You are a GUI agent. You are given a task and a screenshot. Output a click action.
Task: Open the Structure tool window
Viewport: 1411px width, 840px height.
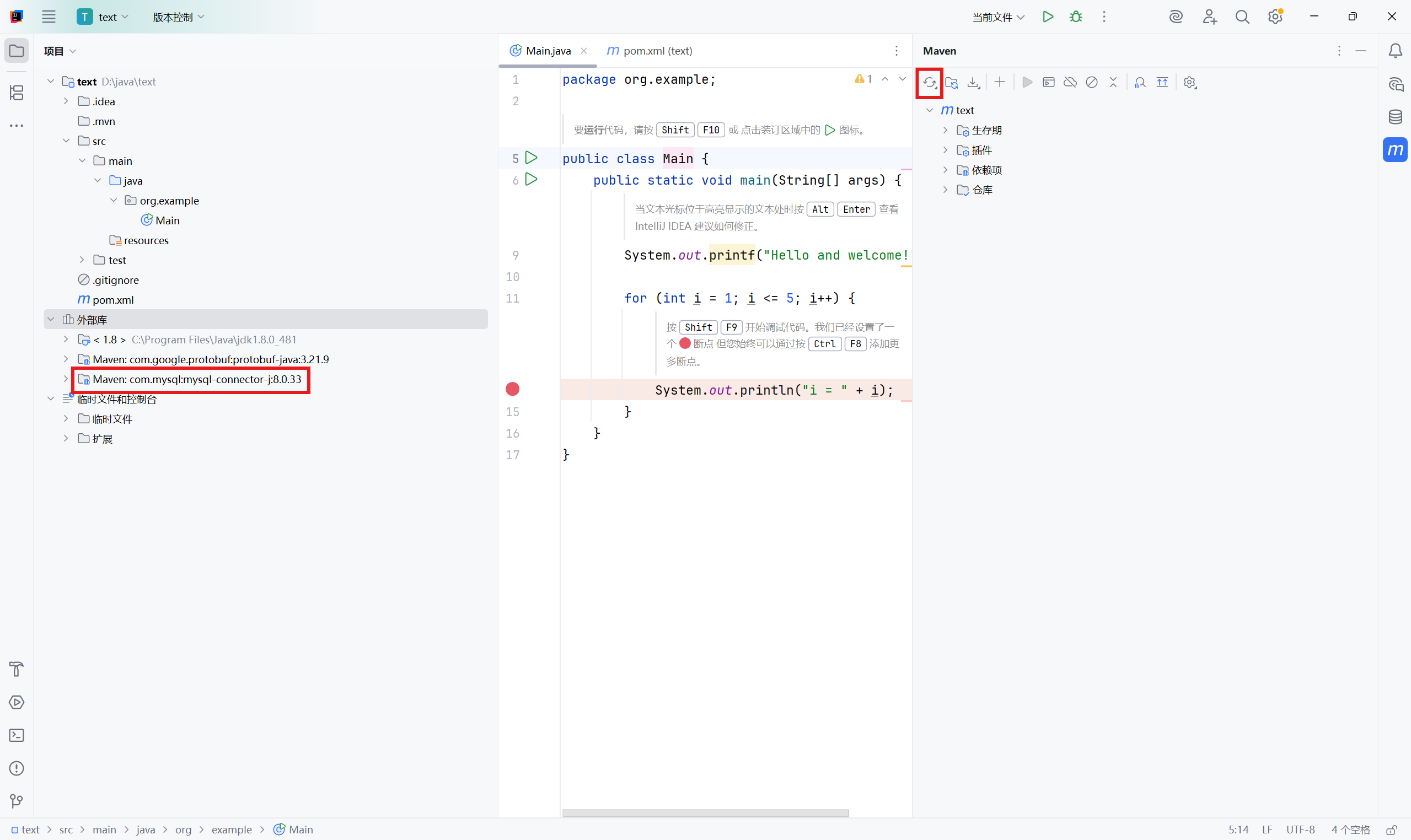click(17, 92)
